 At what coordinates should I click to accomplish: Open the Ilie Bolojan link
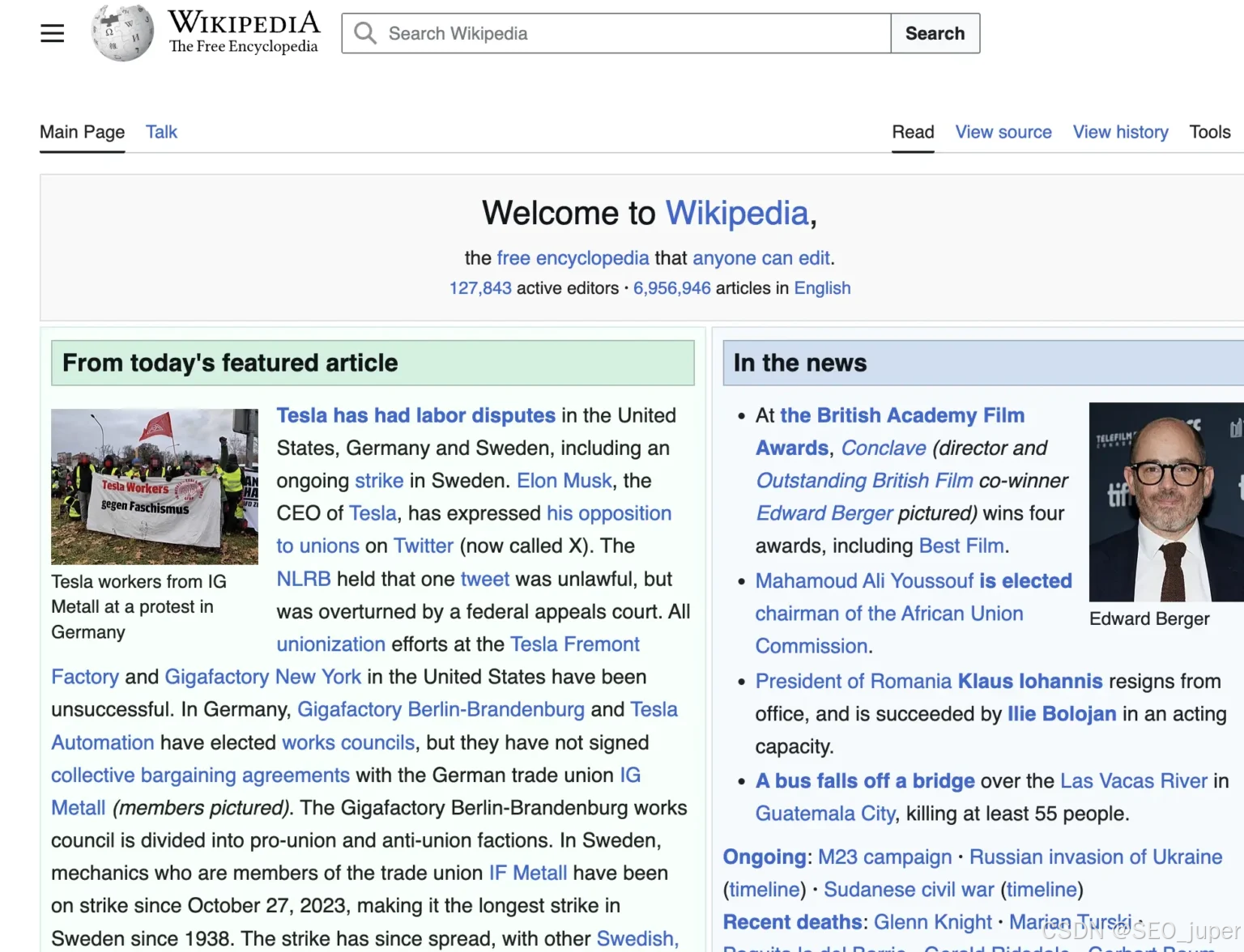(1062, 713)
